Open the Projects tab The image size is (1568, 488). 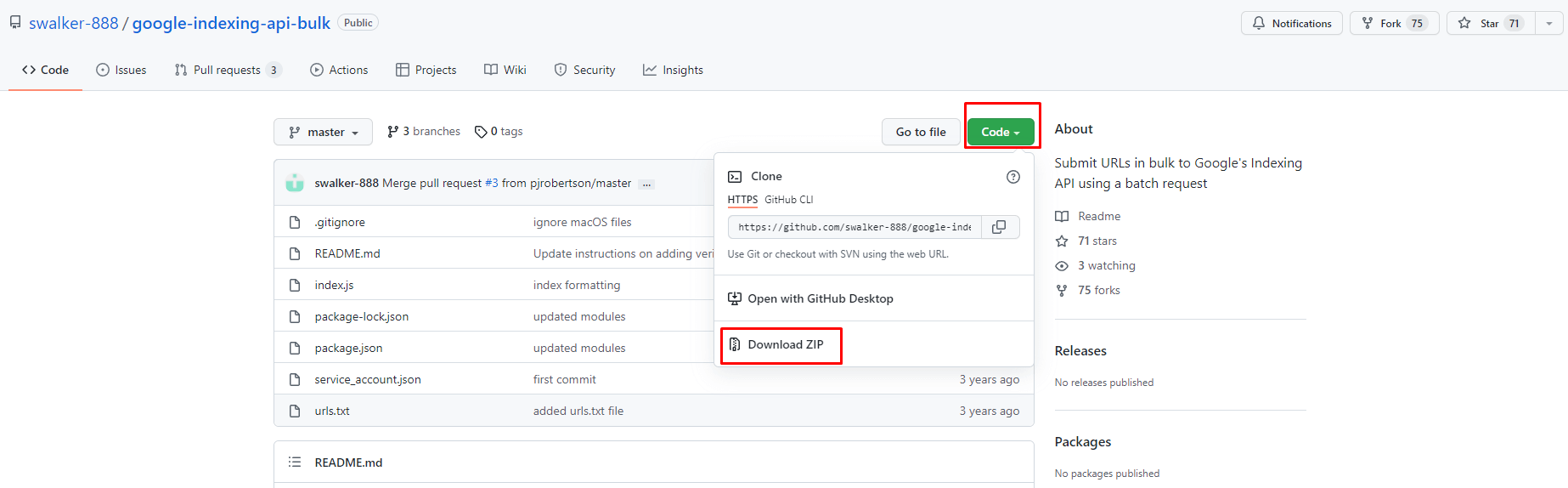[426, 70]
